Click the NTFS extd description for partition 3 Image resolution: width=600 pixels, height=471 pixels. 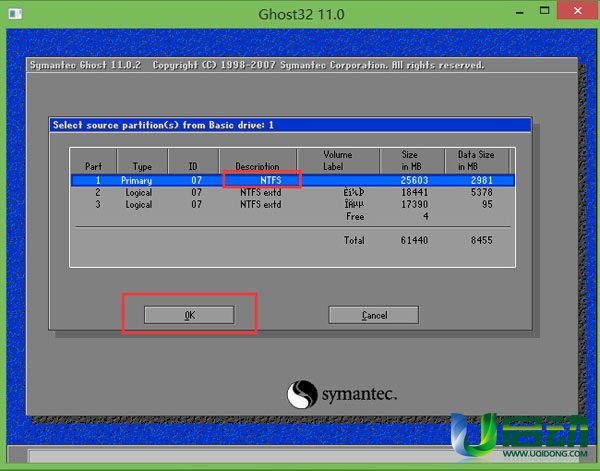pos(261,204)
